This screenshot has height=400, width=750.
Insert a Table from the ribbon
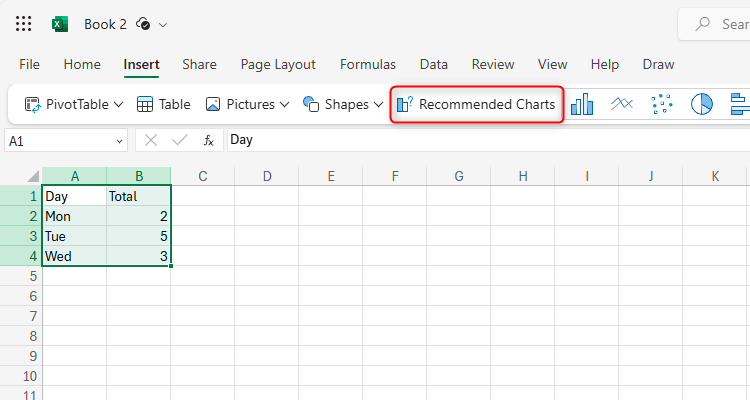(163, 104)
